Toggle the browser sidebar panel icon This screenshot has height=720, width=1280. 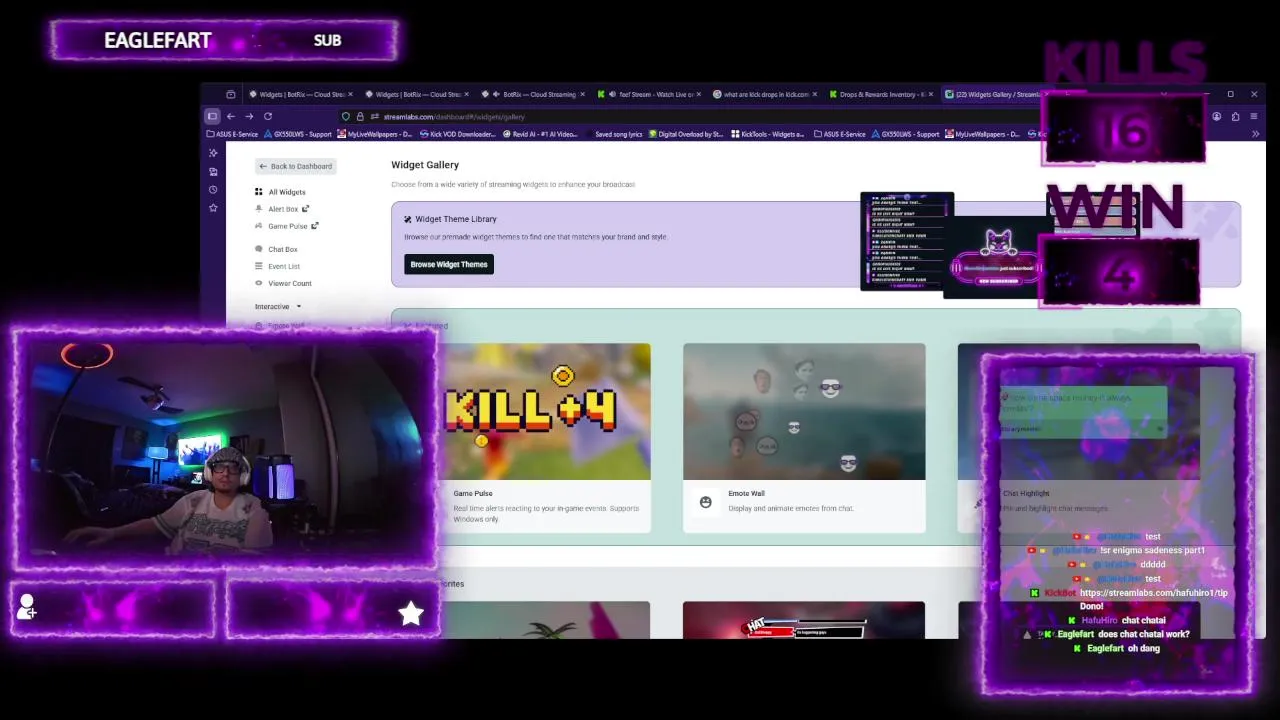(x=212, y=116)
